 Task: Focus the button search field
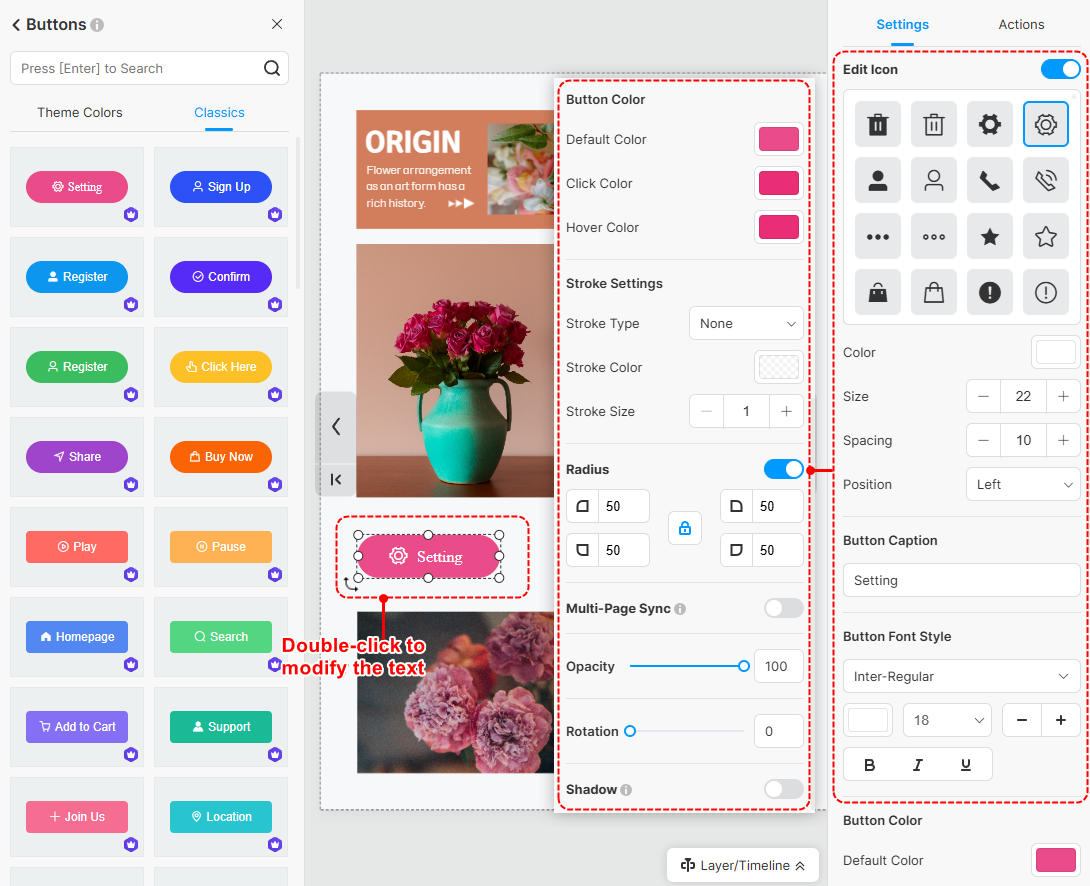(x=149, y=68)
